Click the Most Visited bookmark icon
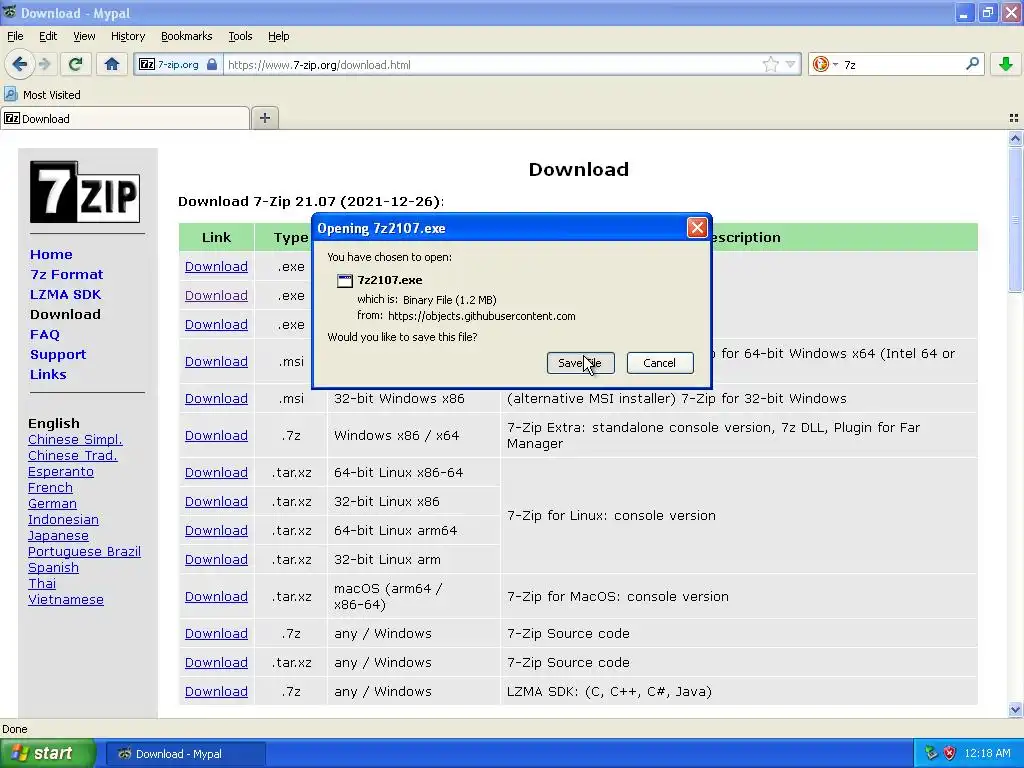1024x768 pixels. (x=10, y=94)
